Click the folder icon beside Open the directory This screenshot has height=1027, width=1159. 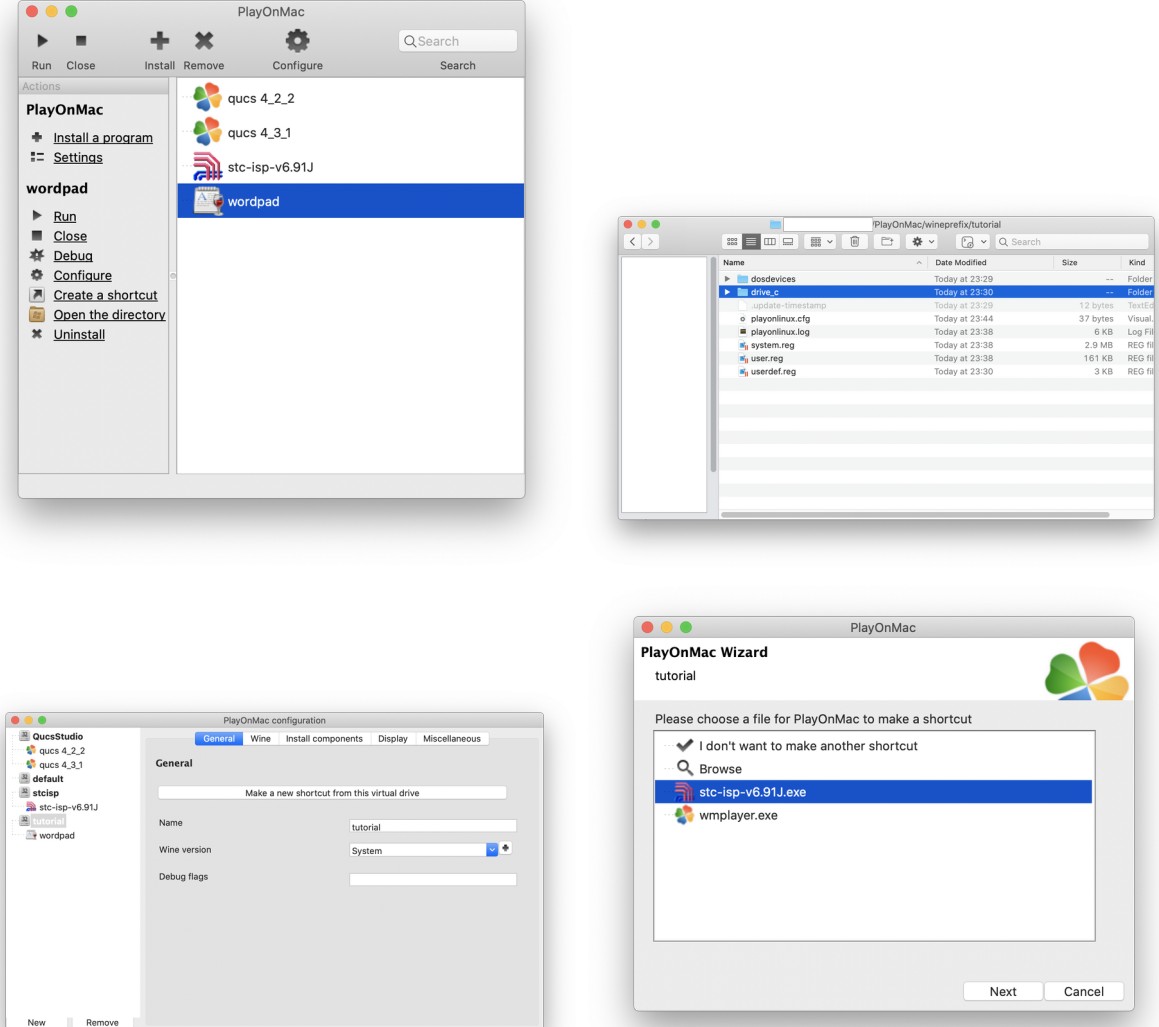[x=37, y=315]
